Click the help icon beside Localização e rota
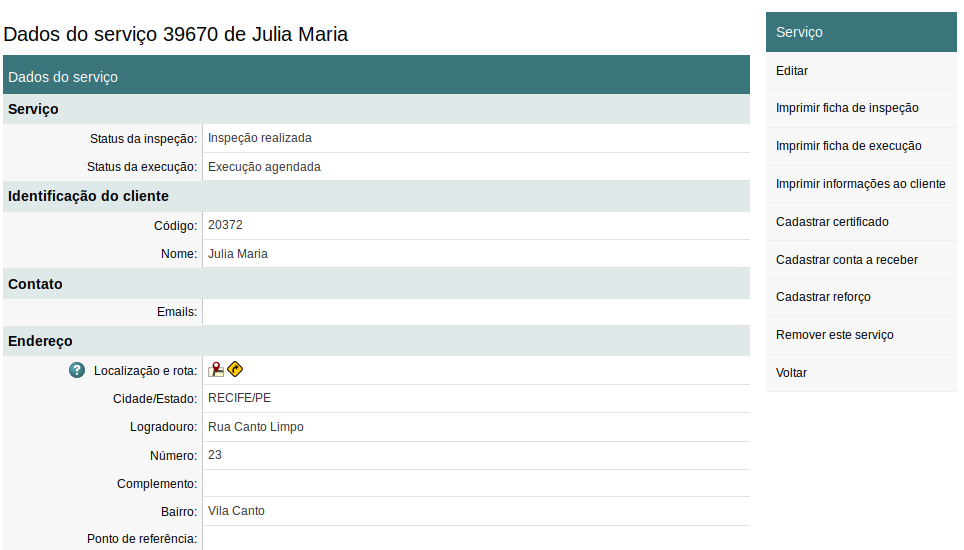Screen dimensions: 964x550 pos(77,370)
